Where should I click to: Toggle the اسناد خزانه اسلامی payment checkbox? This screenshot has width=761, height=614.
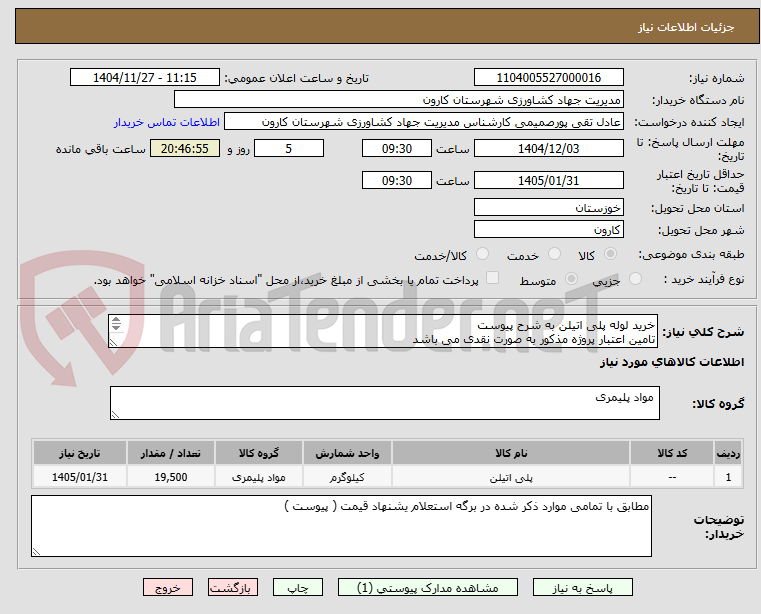(x=493, y=278)
